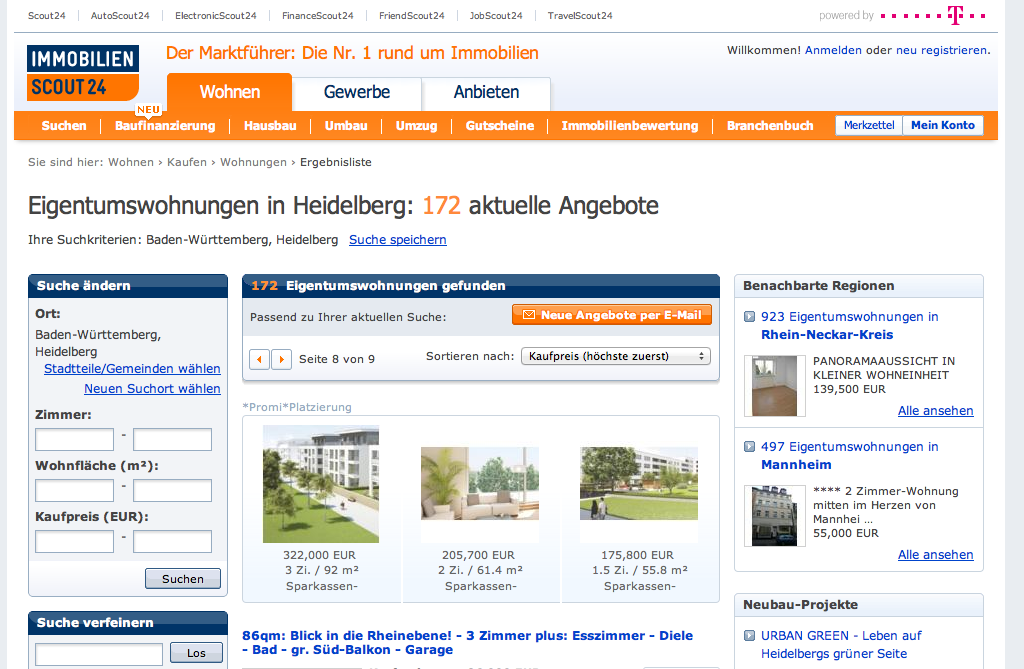Click the Wohnfläche minimum input field
Viewport: 1024px width, 669px height.
point(74,491)
